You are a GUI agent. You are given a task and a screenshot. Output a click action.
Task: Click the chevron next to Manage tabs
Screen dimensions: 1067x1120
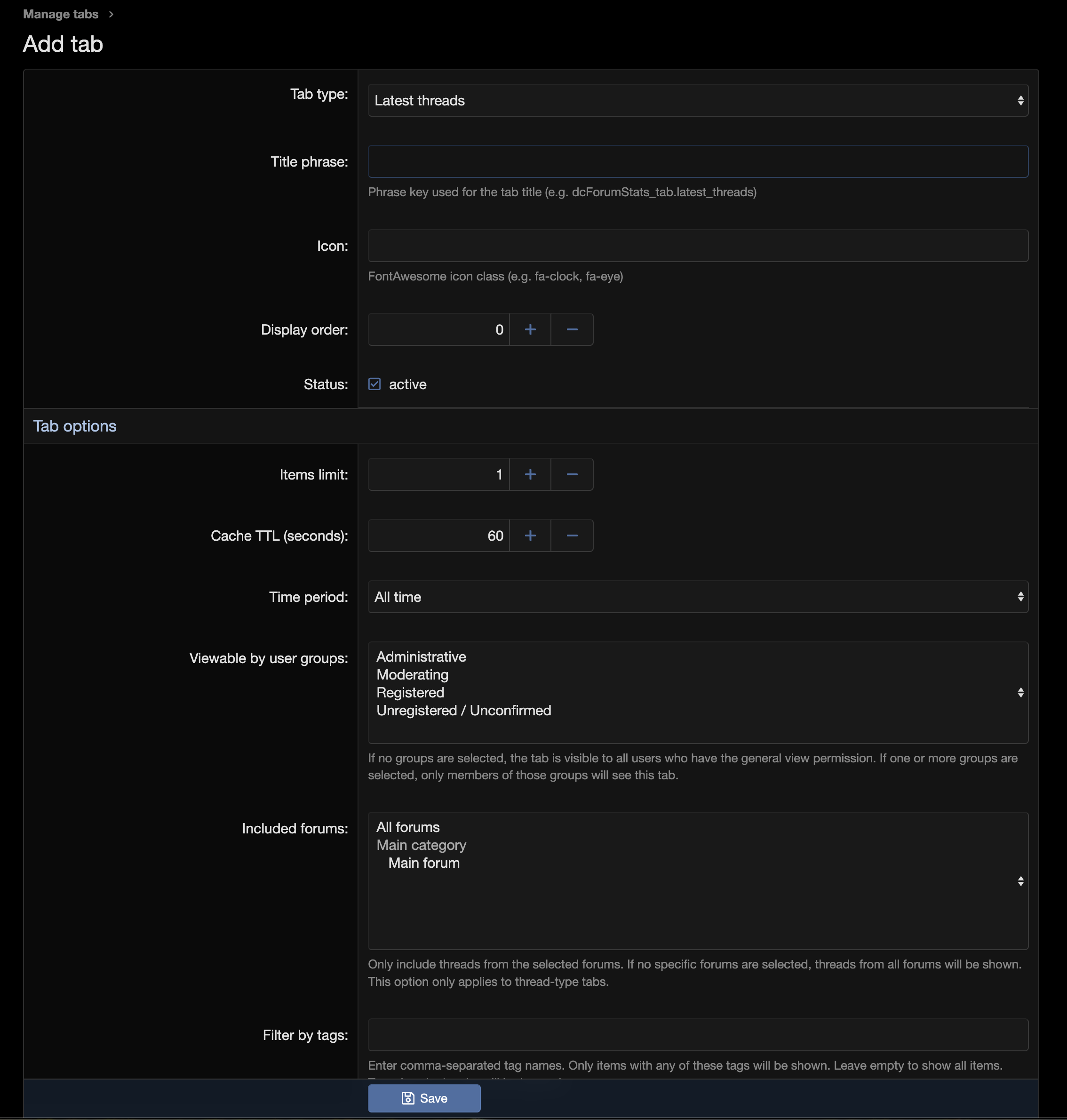(111, 14)
